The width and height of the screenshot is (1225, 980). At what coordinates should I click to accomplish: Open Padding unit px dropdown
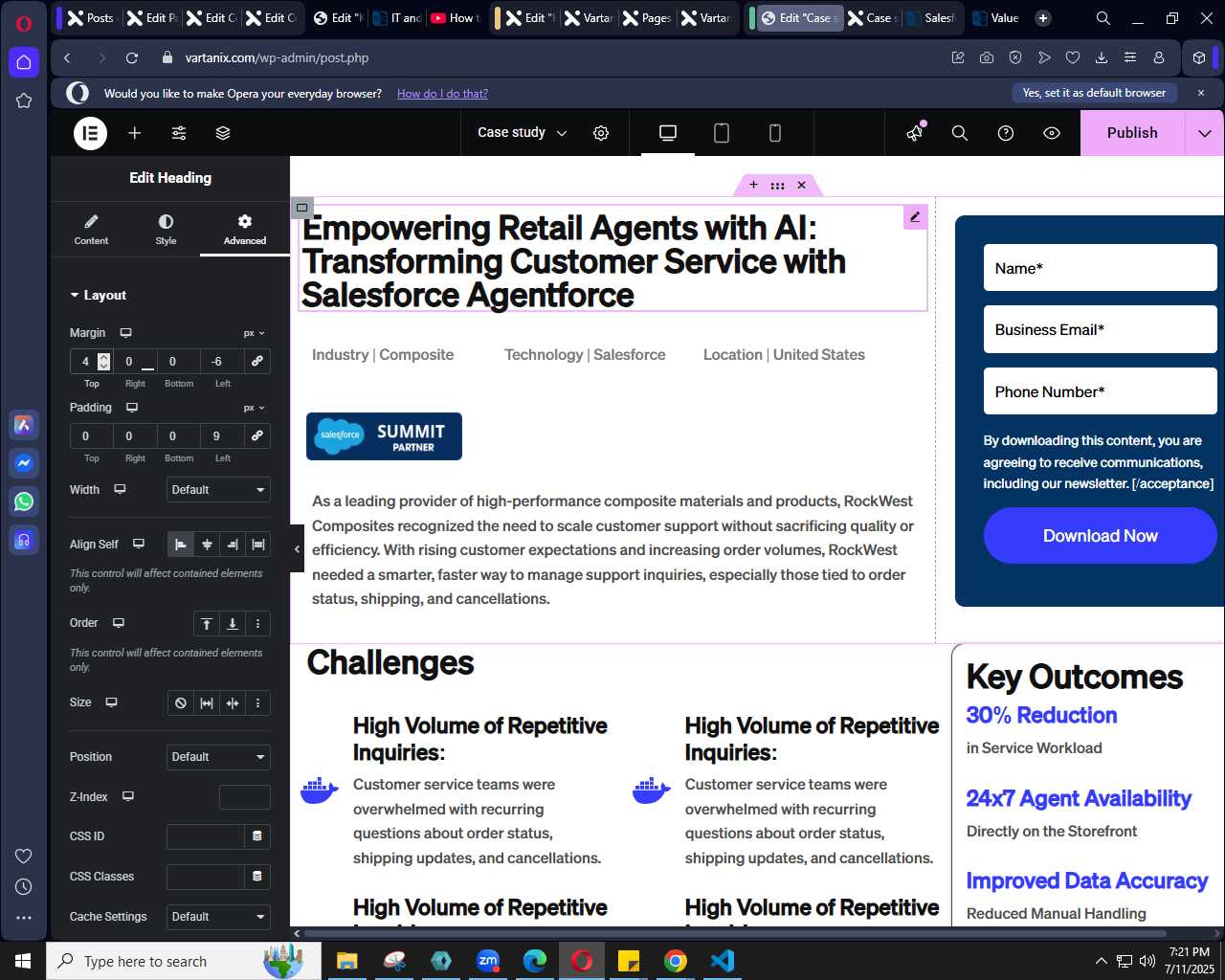[x=254, y=408]
